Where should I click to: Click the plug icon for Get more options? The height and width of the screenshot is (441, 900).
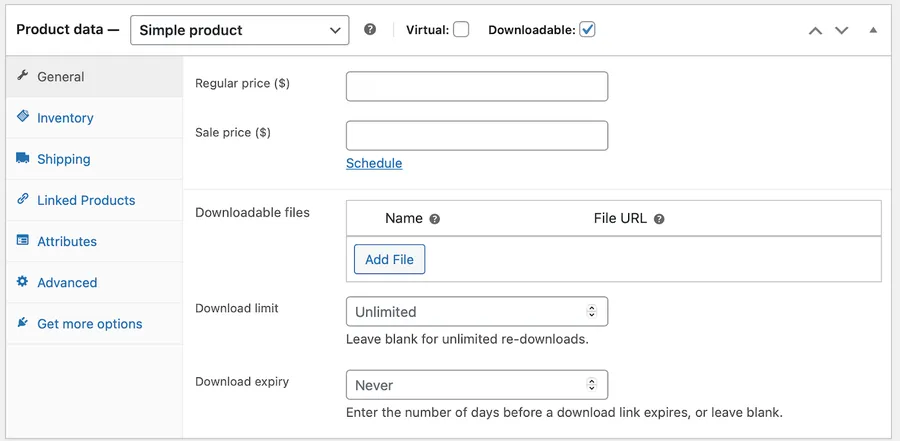coord(23,323)
